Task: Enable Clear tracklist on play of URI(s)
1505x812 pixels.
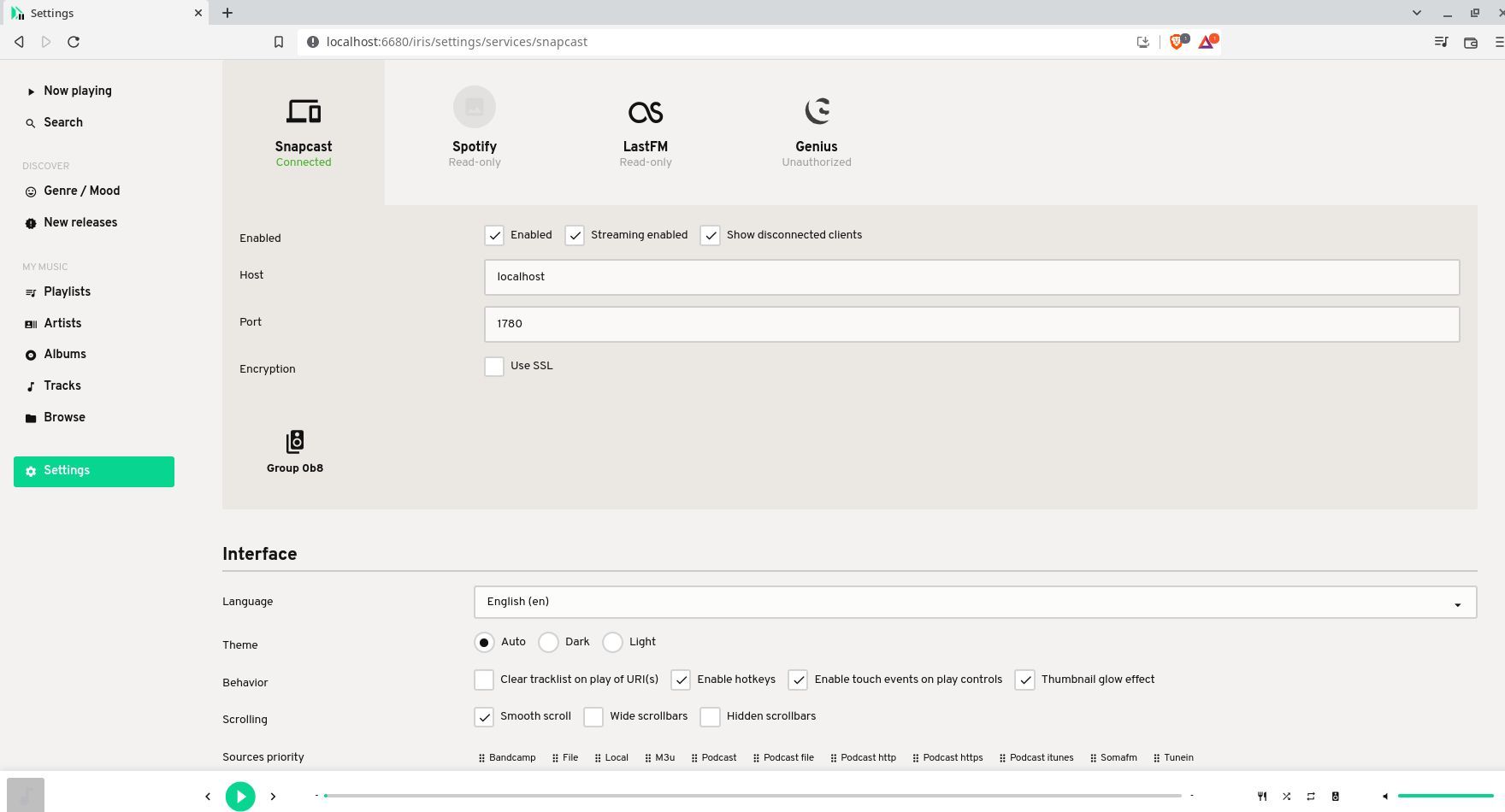Action: click(x=484, y=680)
